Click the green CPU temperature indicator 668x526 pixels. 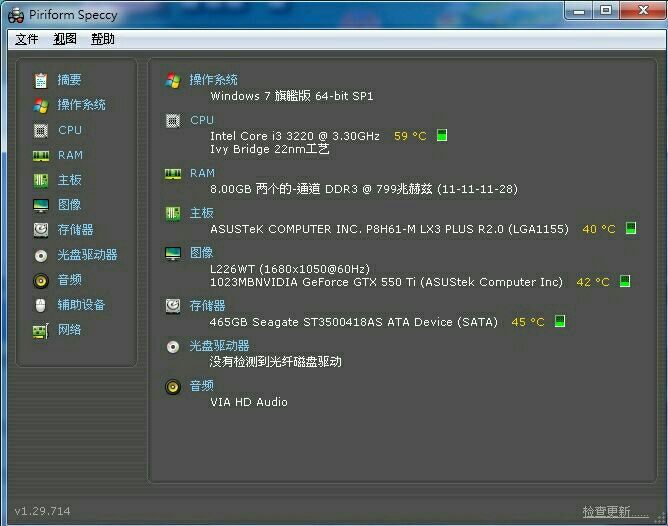(x=442, y=135)
